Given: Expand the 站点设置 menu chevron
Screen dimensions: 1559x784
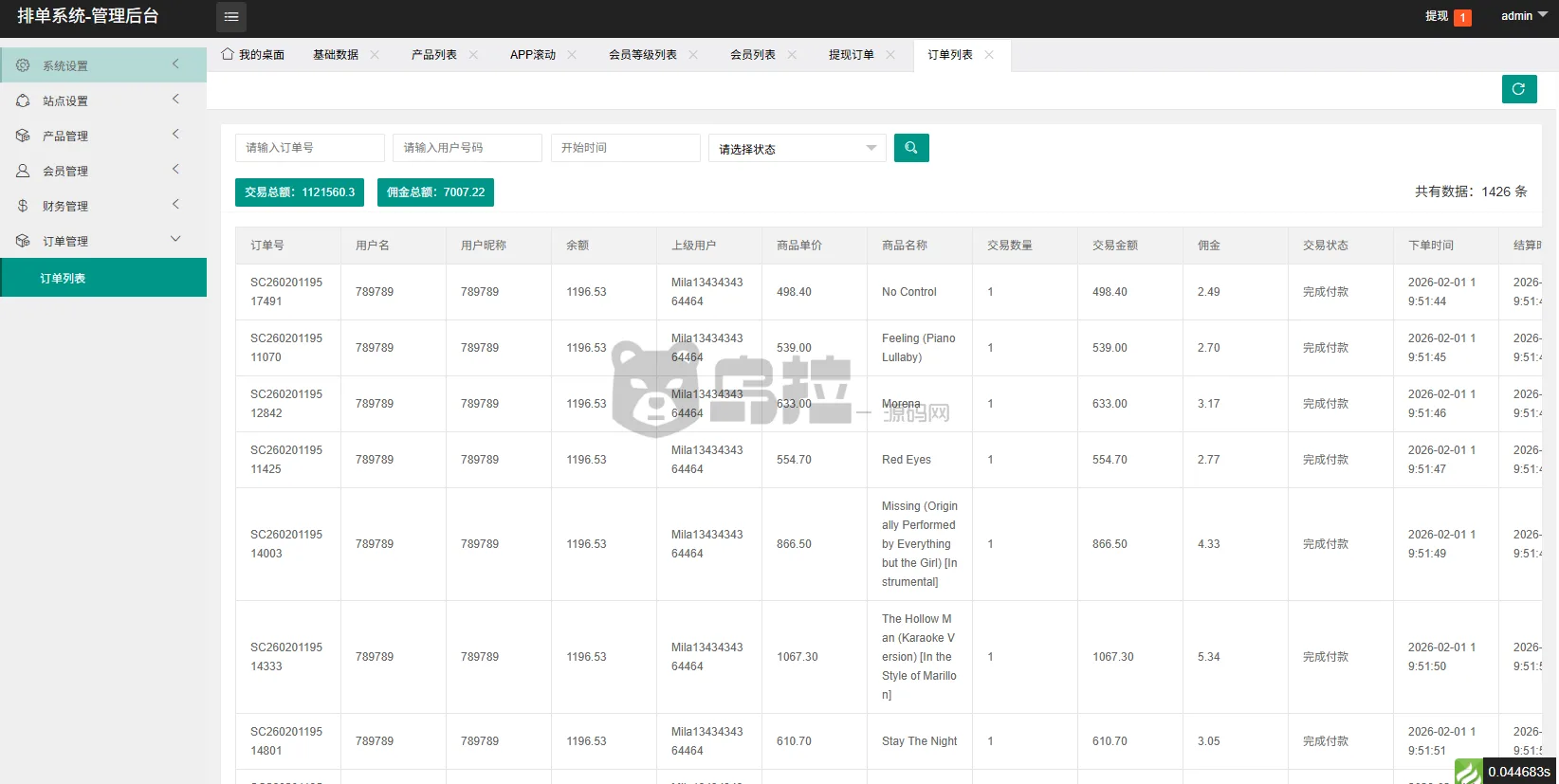Looking at the screenshot, I should [x=175, y=100].
